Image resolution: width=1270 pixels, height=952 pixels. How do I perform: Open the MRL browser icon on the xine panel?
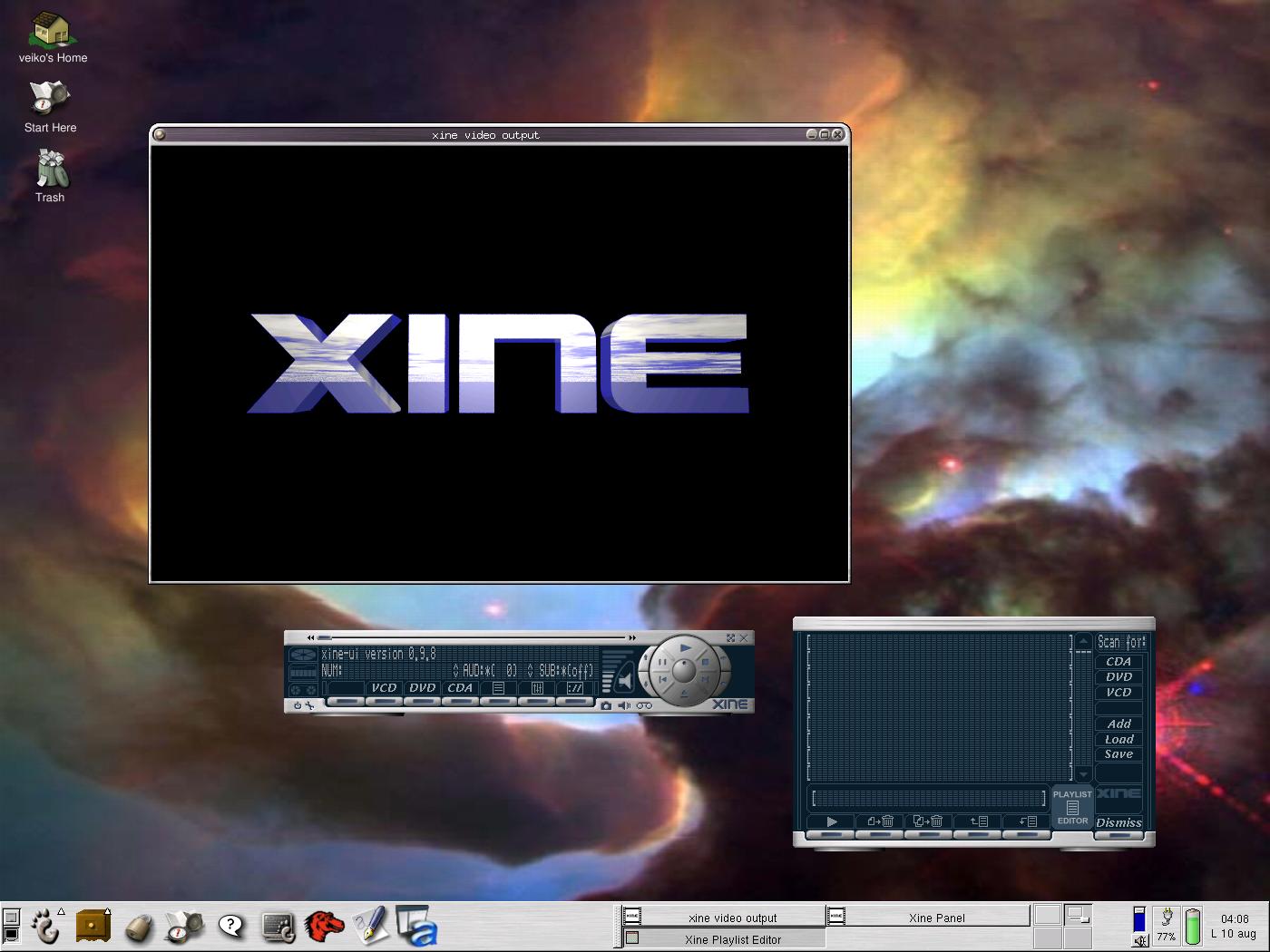click(x=575, y=688)
